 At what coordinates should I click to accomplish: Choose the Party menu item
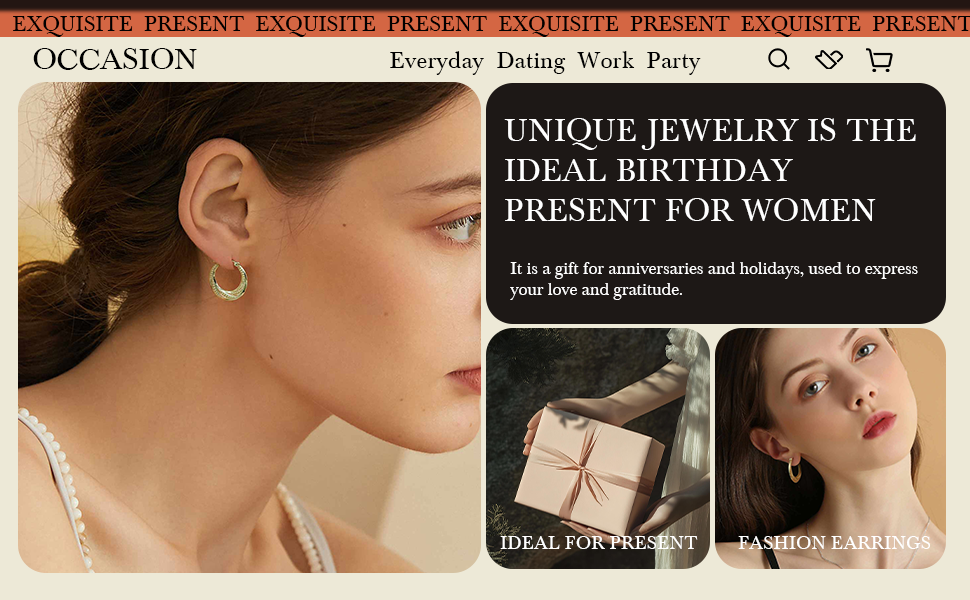pos(673,61)
